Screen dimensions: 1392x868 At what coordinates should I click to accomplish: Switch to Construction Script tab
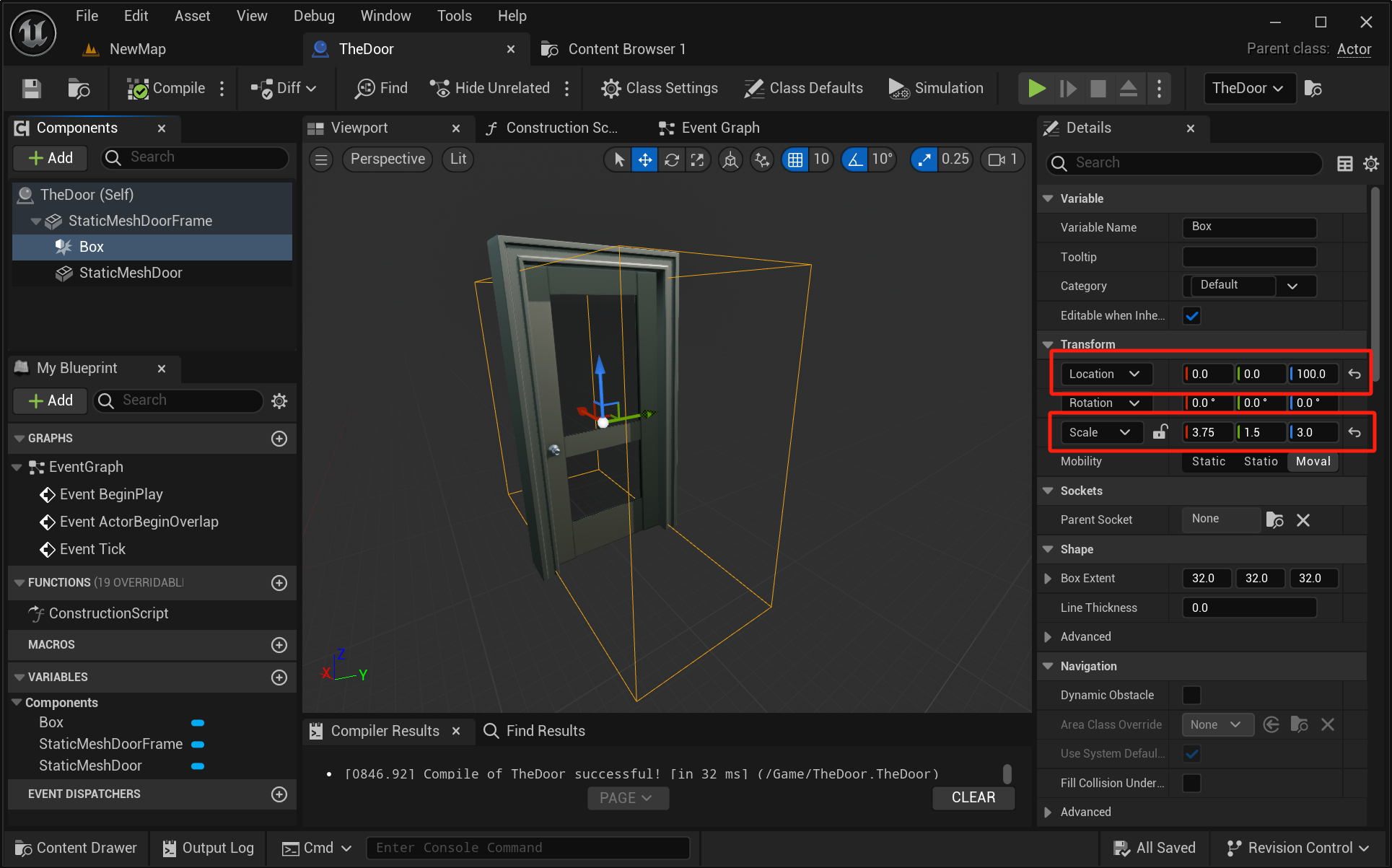(552, 128)
